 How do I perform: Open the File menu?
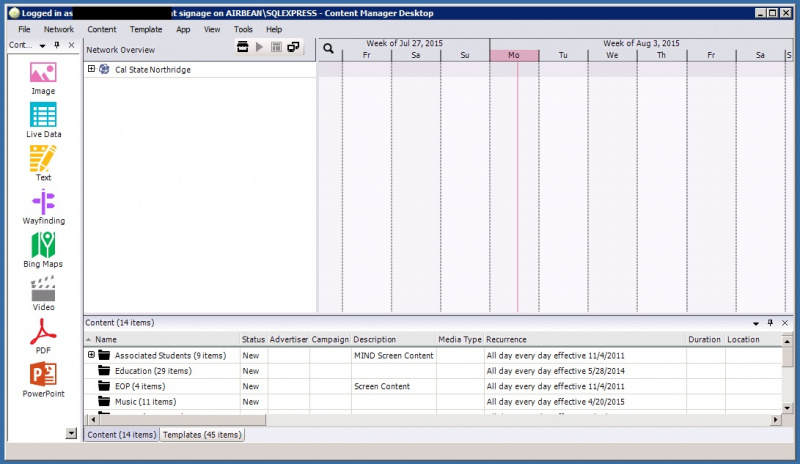(x=24, y=29)
